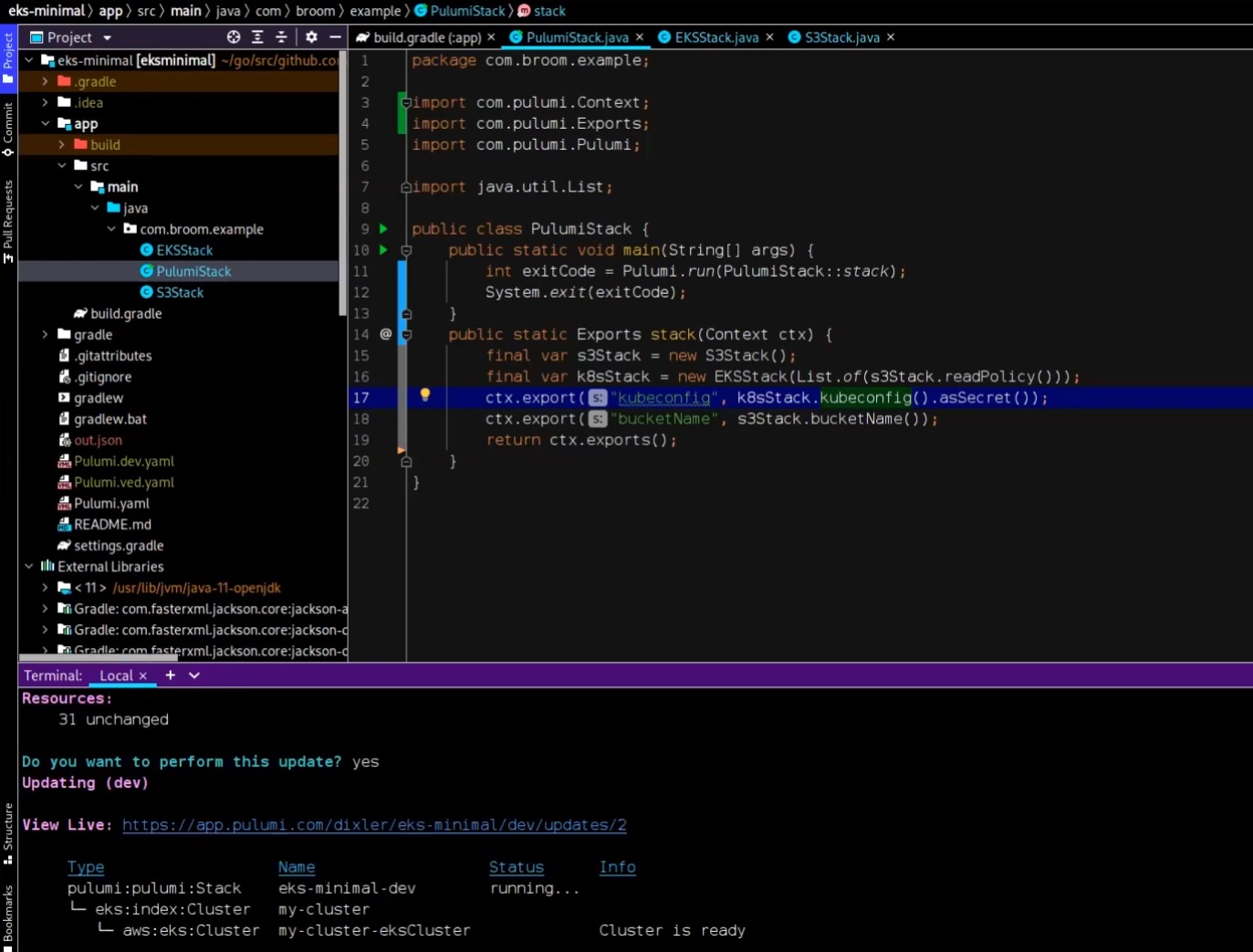Click the Expand All icon in Project toolbar

(258, 37)
